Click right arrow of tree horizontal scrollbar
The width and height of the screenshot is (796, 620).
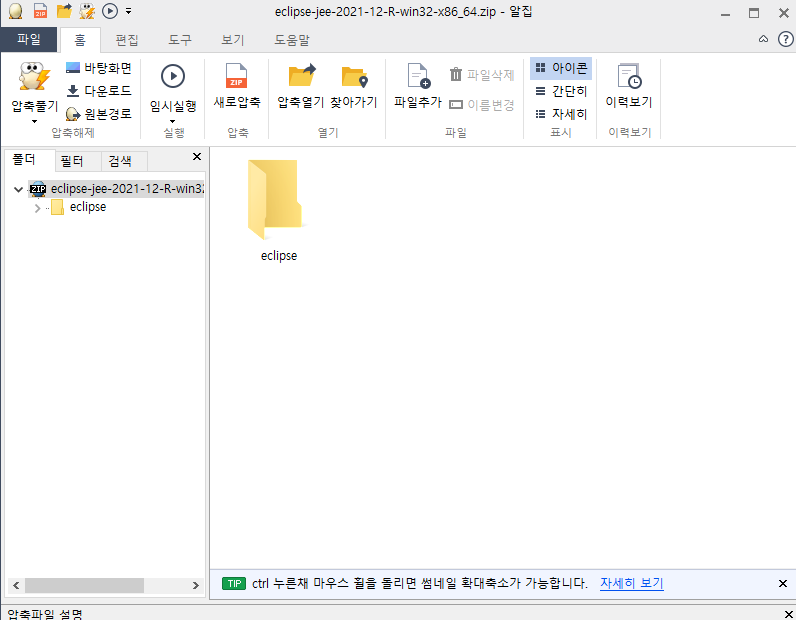[x=196, y=585]
